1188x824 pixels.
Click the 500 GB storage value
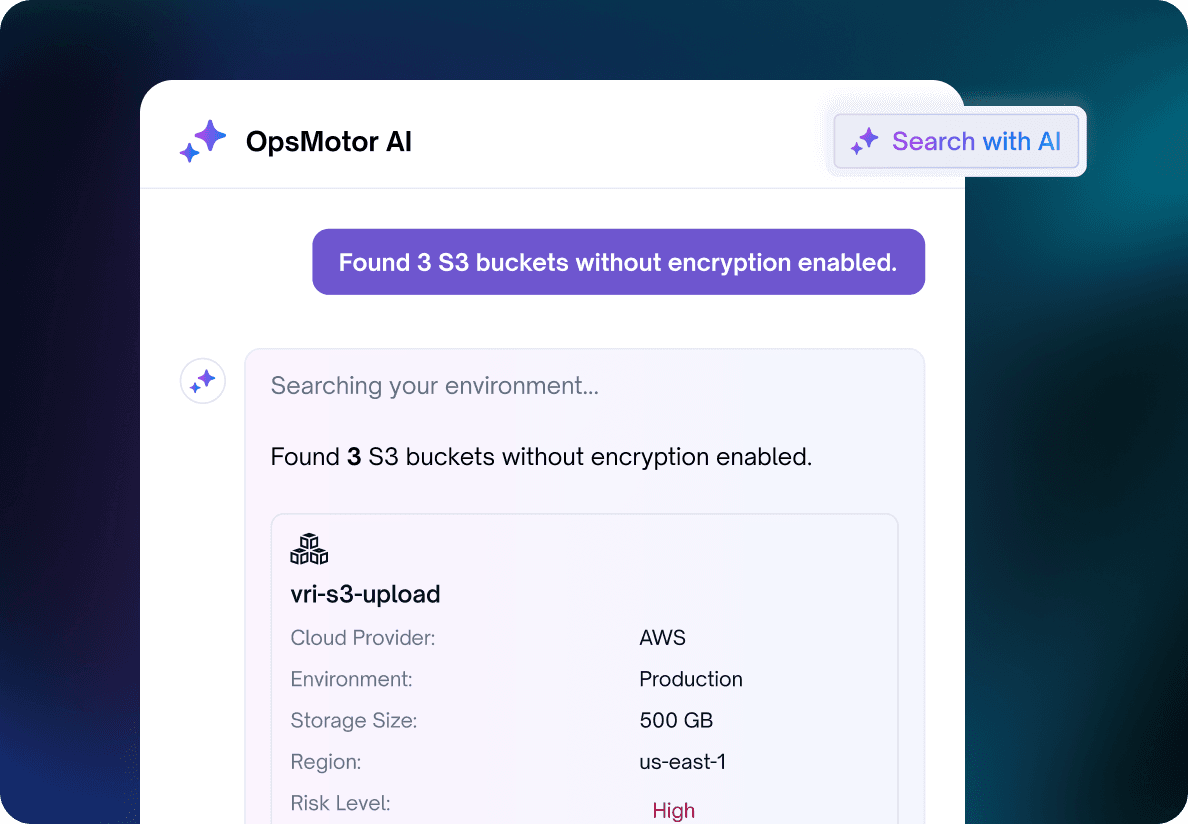(x=677, y=720)
